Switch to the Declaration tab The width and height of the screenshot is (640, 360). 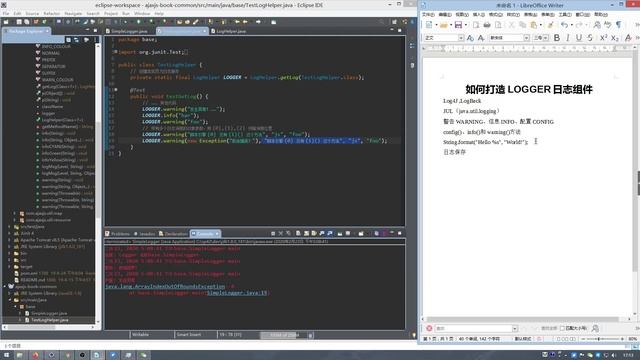click(x=173, y=233)
